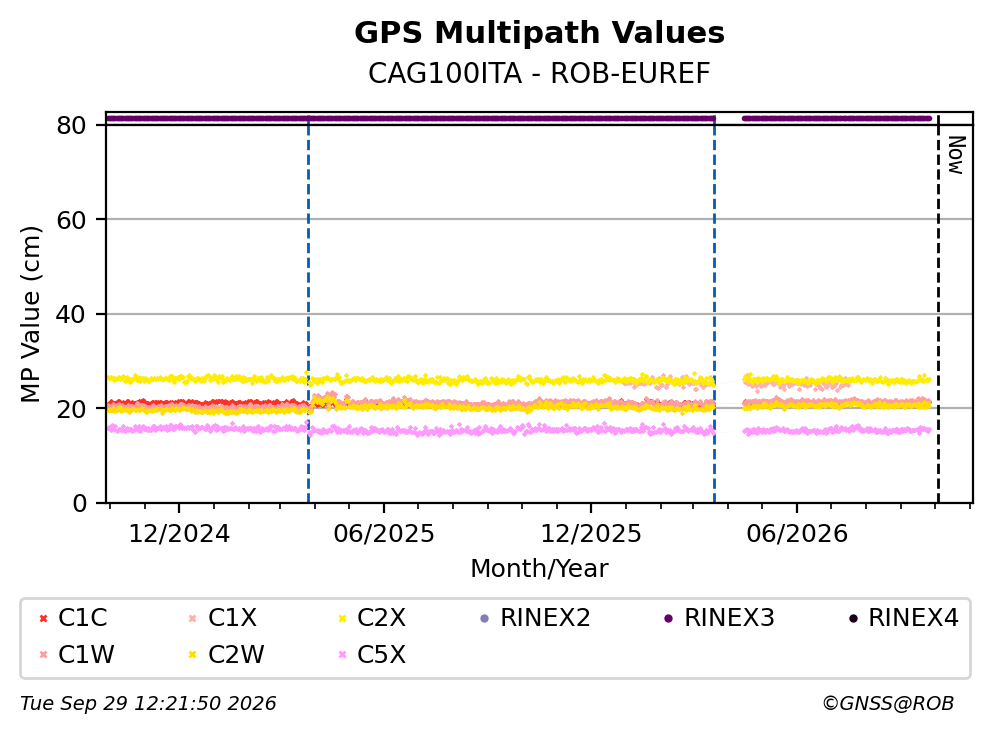Click the CAG100ITA - ROB-EUREF subtitle

(540, 73)
